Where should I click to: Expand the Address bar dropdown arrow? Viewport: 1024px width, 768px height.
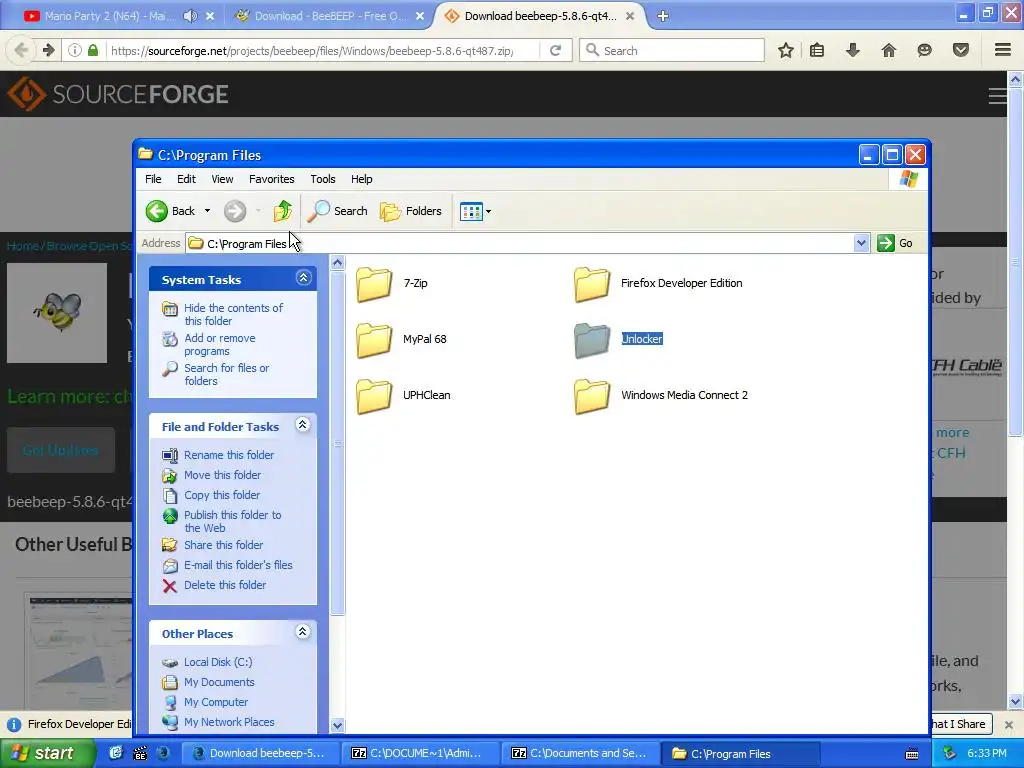tap(861, 244)
